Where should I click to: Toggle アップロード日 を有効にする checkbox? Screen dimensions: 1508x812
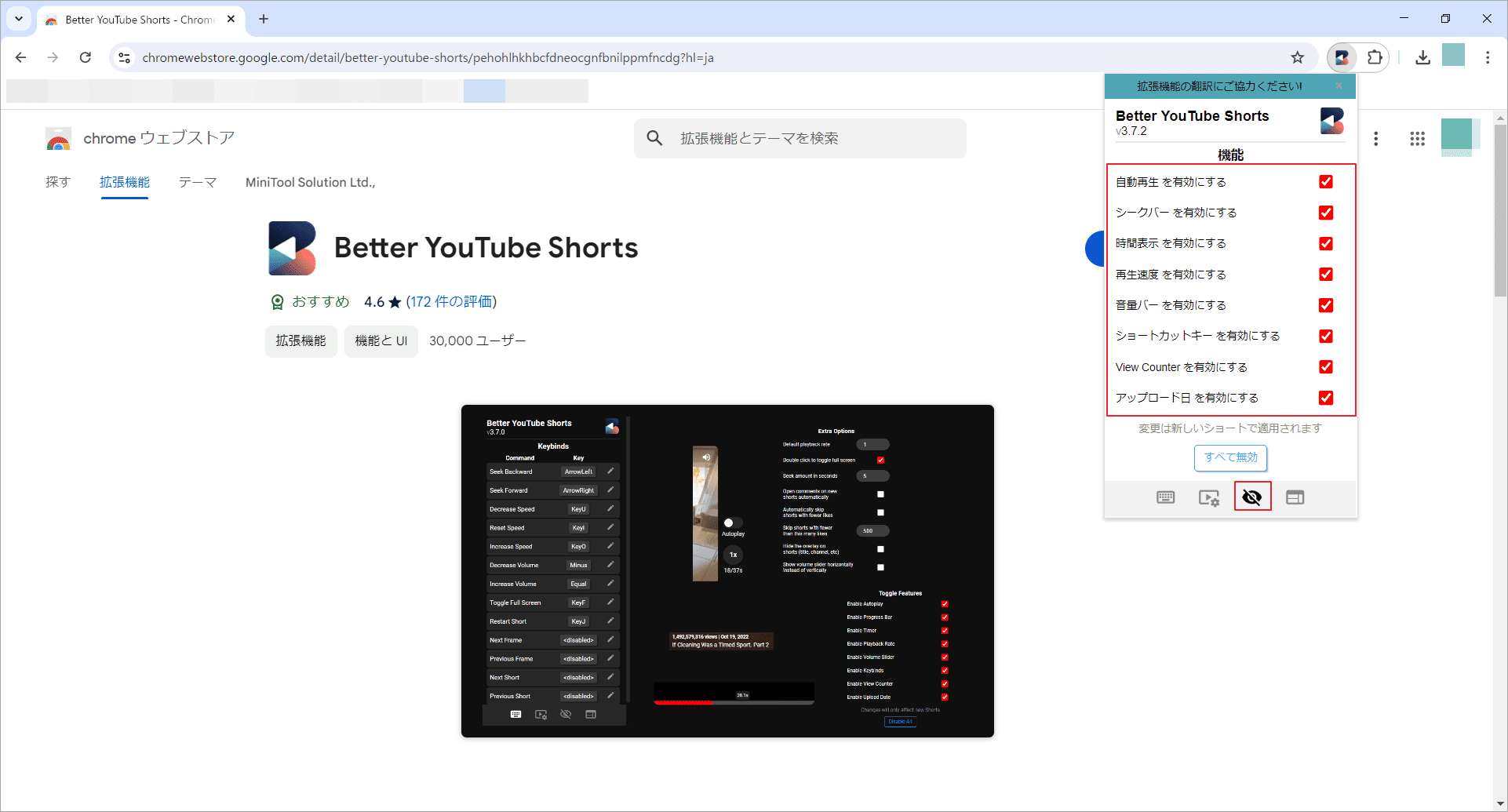pos(1326,398)
